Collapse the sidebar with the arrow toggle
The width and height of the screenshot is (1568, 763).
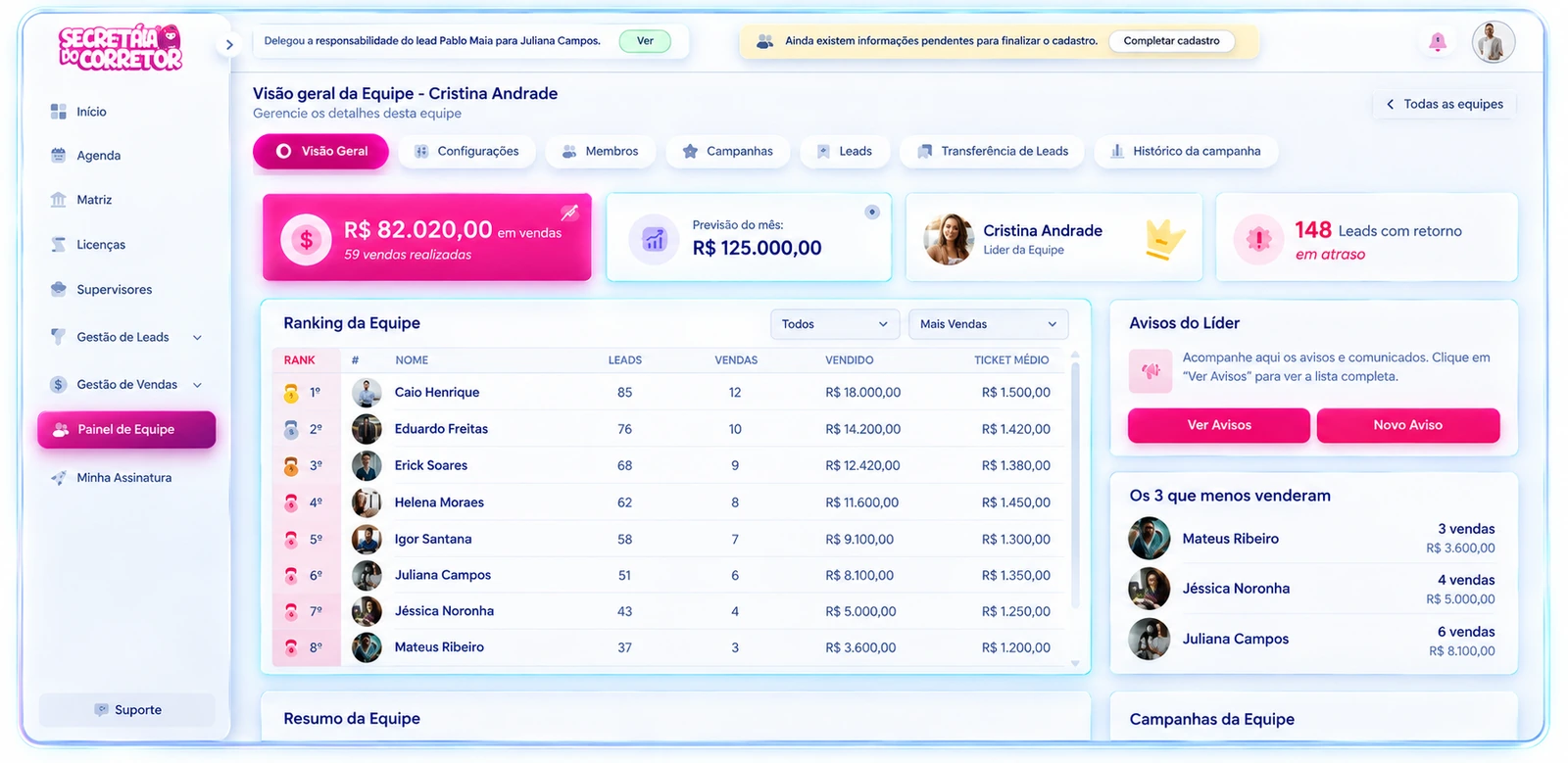229,44
